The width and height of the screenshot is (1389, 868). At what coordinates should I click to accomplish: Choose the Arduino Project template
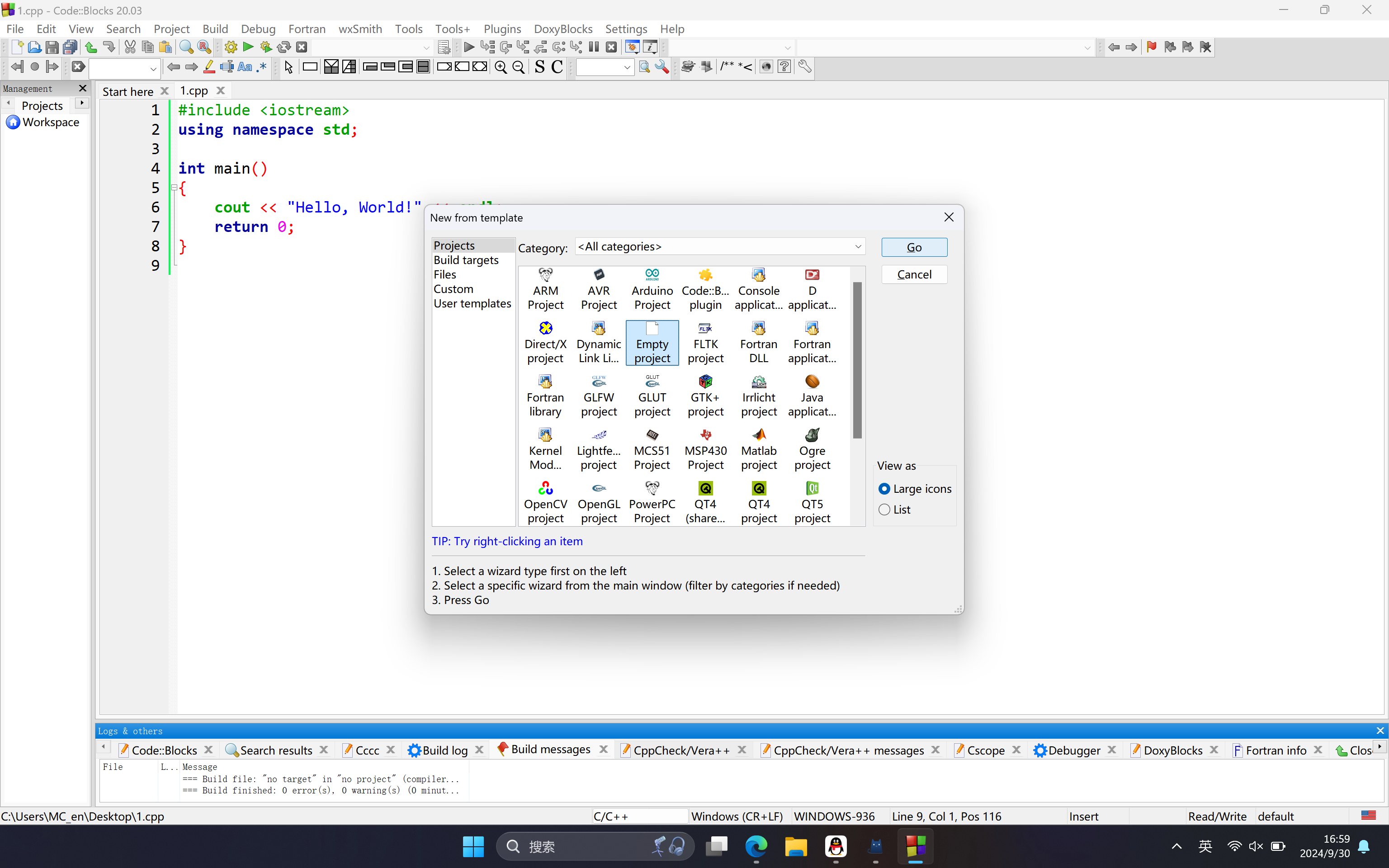(652, 289)
